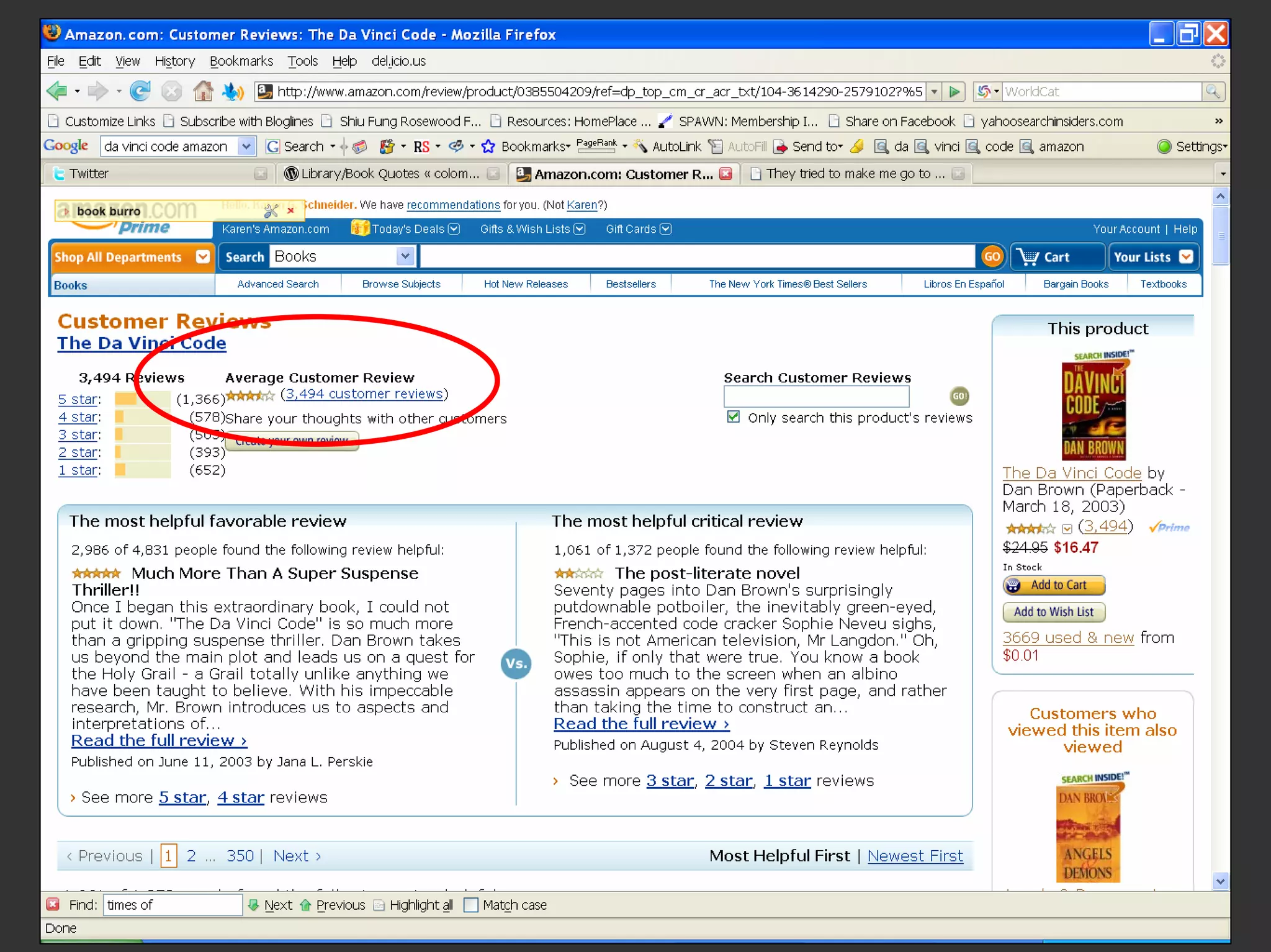Uncheck Only search this product's reviews
The height and width of the screenshot is (952, 1271).
pyautogui.click(x=734, y=417)
